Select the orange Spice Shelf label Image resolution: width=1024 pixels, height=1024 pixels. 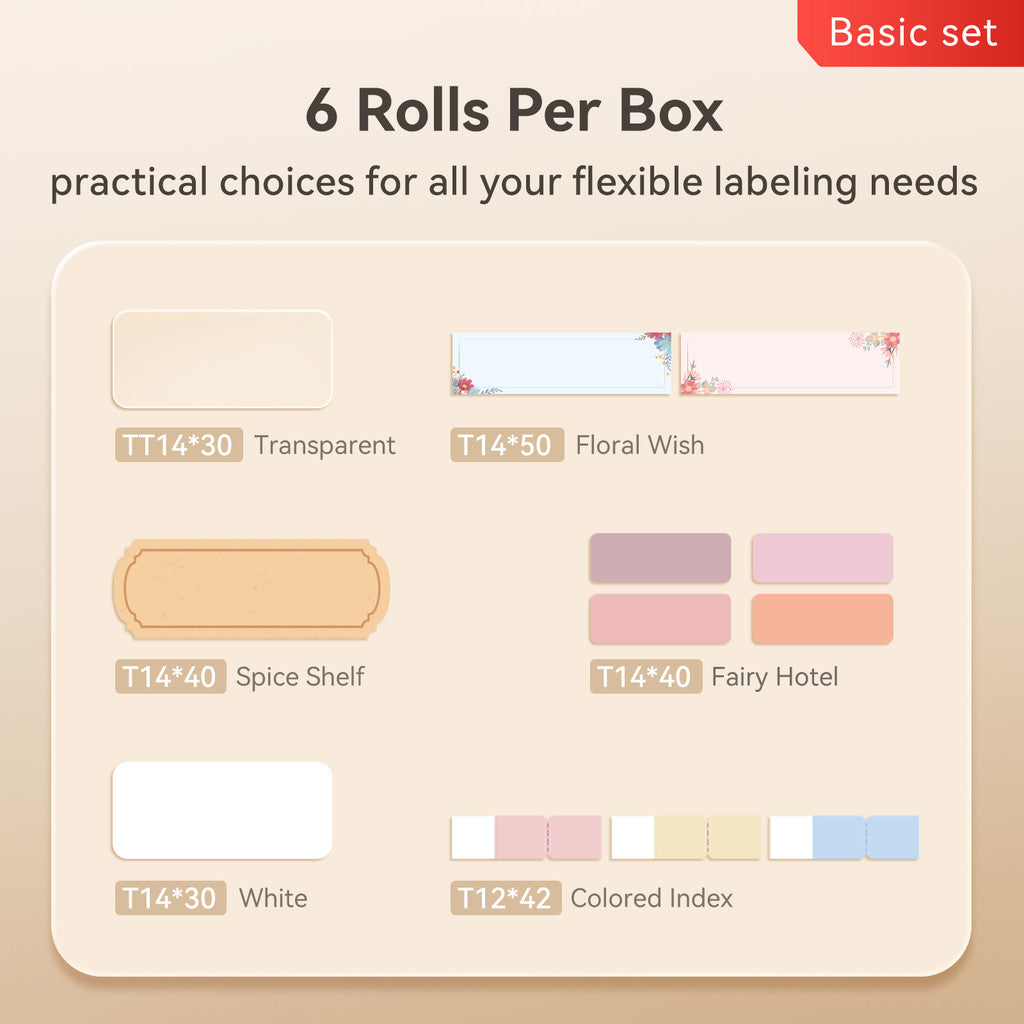point(251,589)
